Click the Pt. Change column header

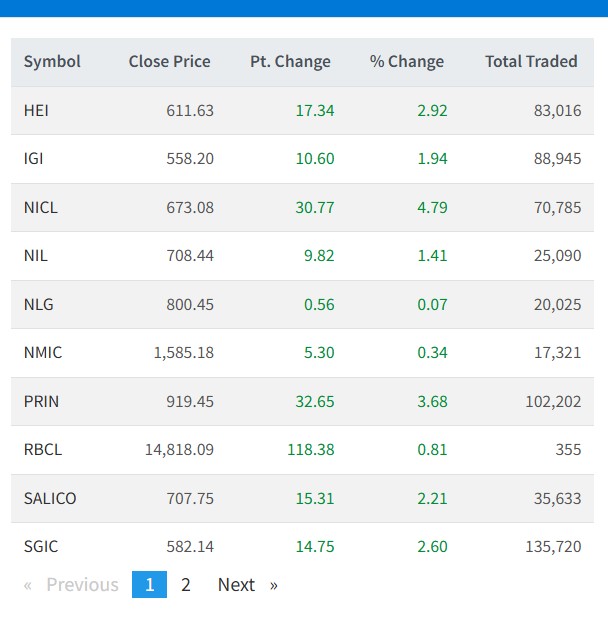point(290,62)
